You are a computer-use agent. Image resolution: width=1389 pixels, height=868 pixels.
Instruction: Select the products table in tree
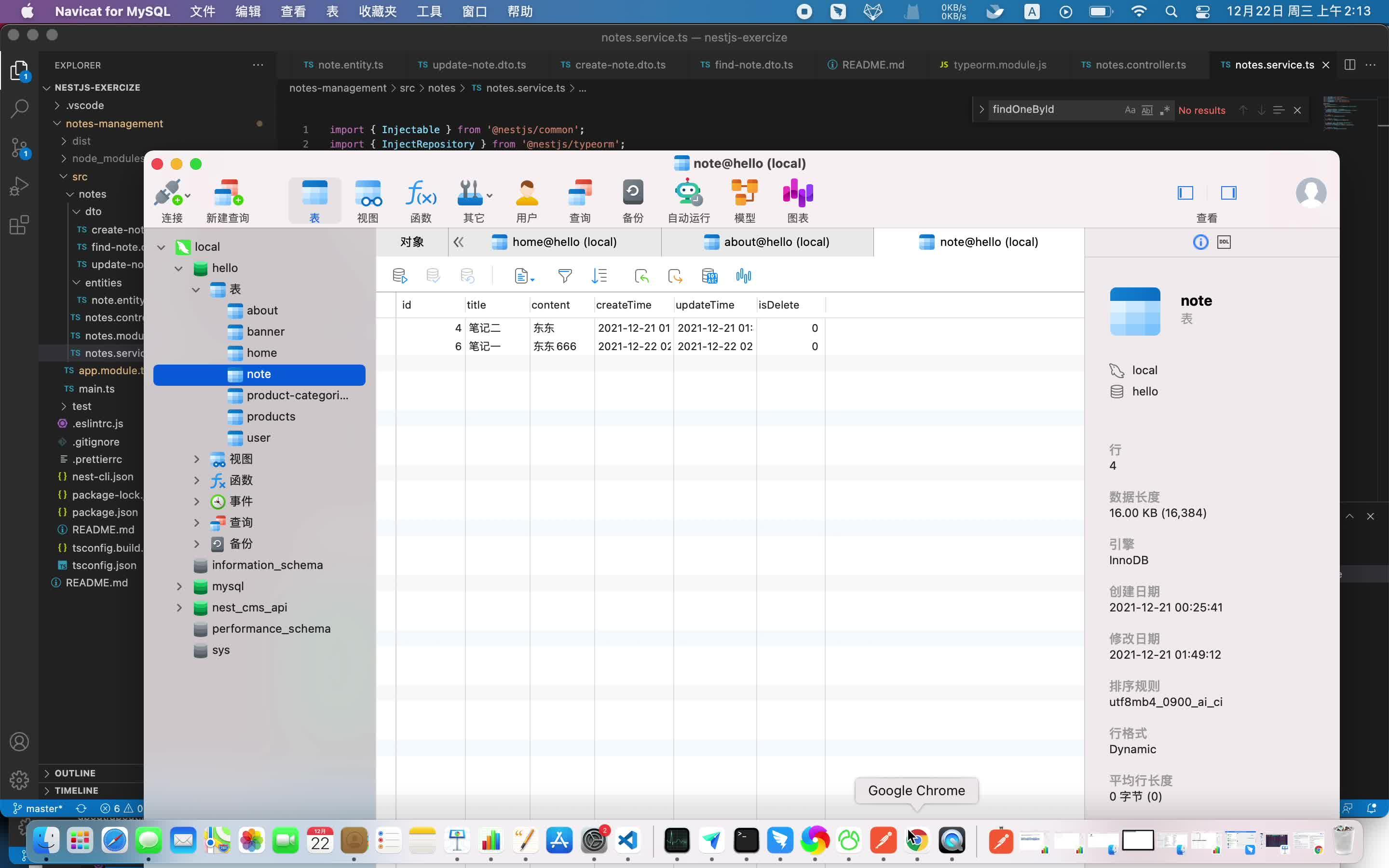pyautogui.click(x=271, y=416)
